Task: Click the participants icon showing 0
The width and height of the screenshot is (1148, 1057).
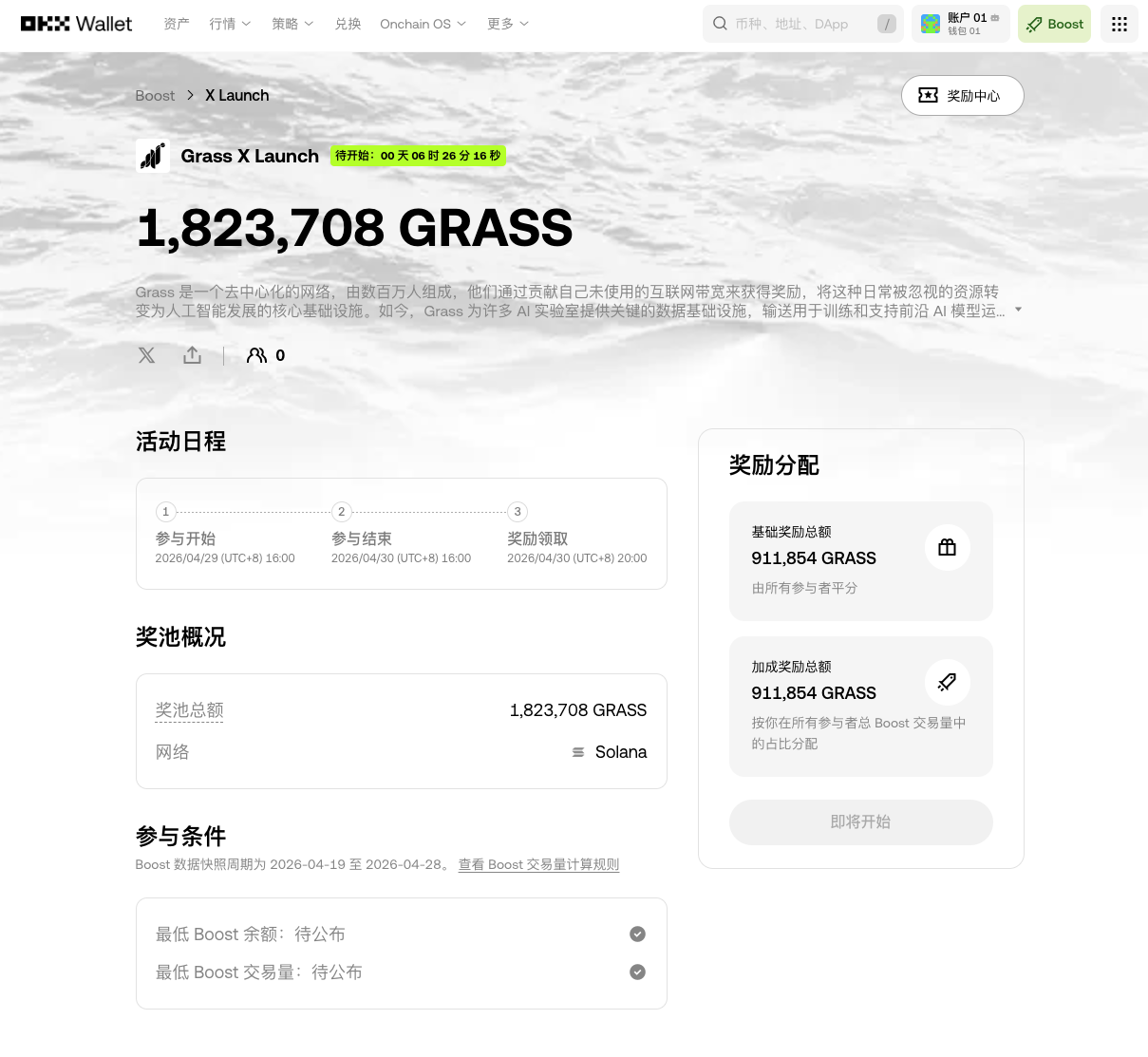Action: 256,355
